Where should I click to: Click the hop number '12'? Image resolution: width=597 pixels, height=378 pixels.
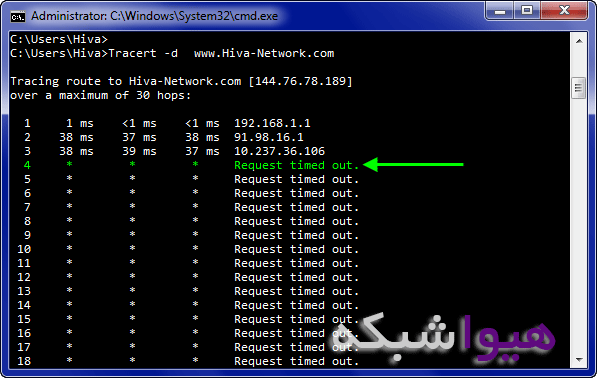click(x=24, y=277)
